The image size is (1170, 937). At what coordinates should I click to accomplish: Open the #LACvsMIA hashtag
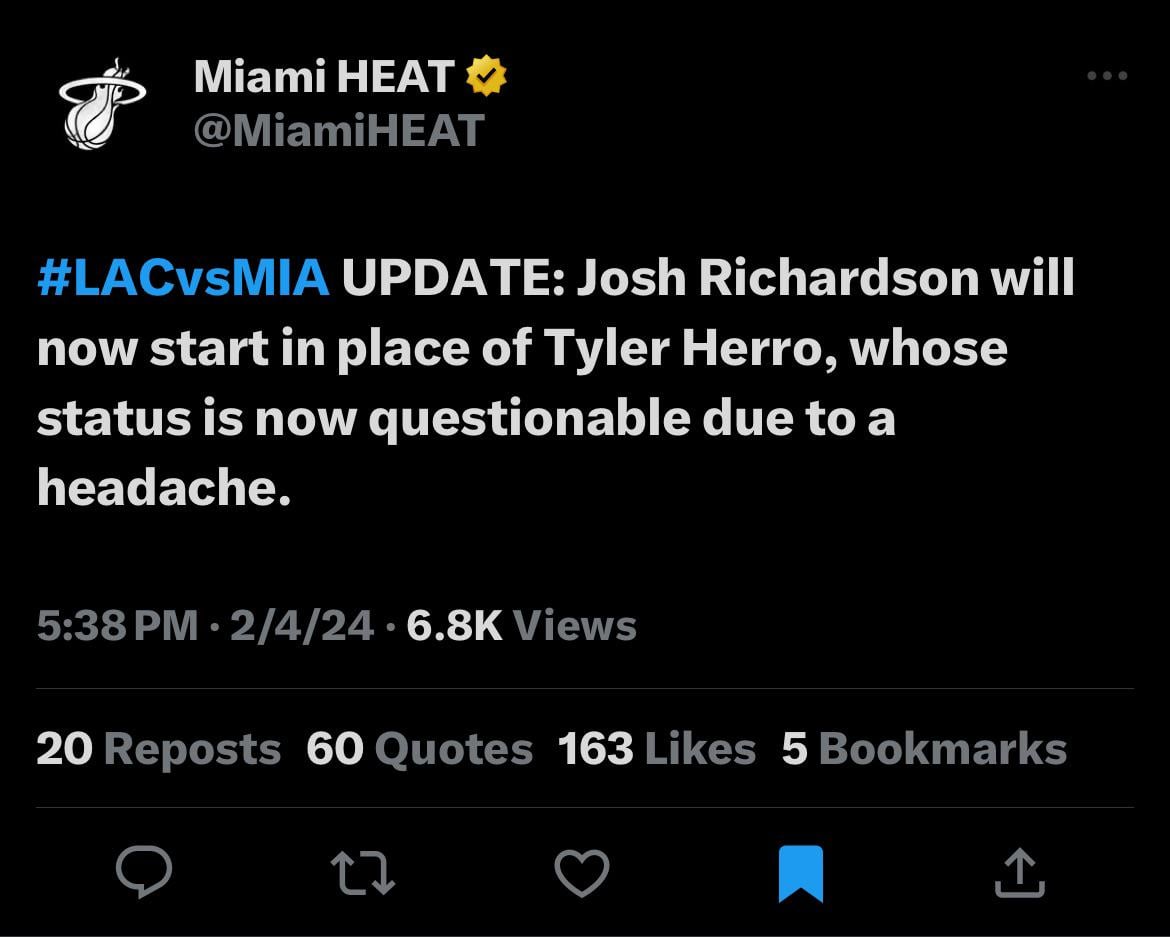click(x=183, y=280)
